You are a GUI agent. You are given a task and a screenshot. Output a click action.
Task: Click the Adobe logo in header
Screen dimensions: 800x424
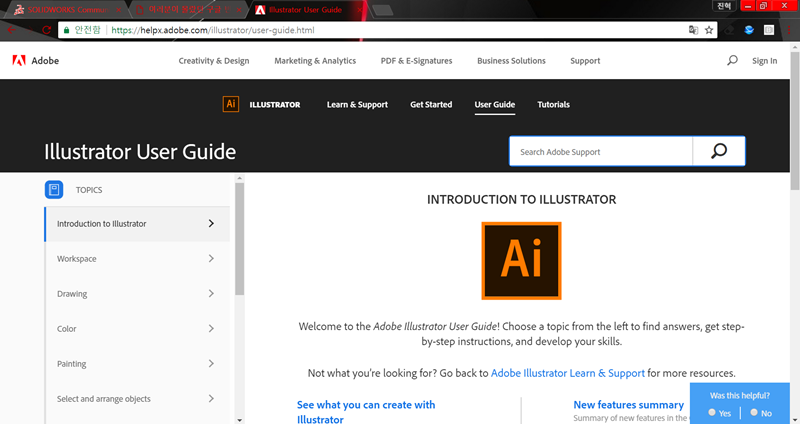coord(35,61)
